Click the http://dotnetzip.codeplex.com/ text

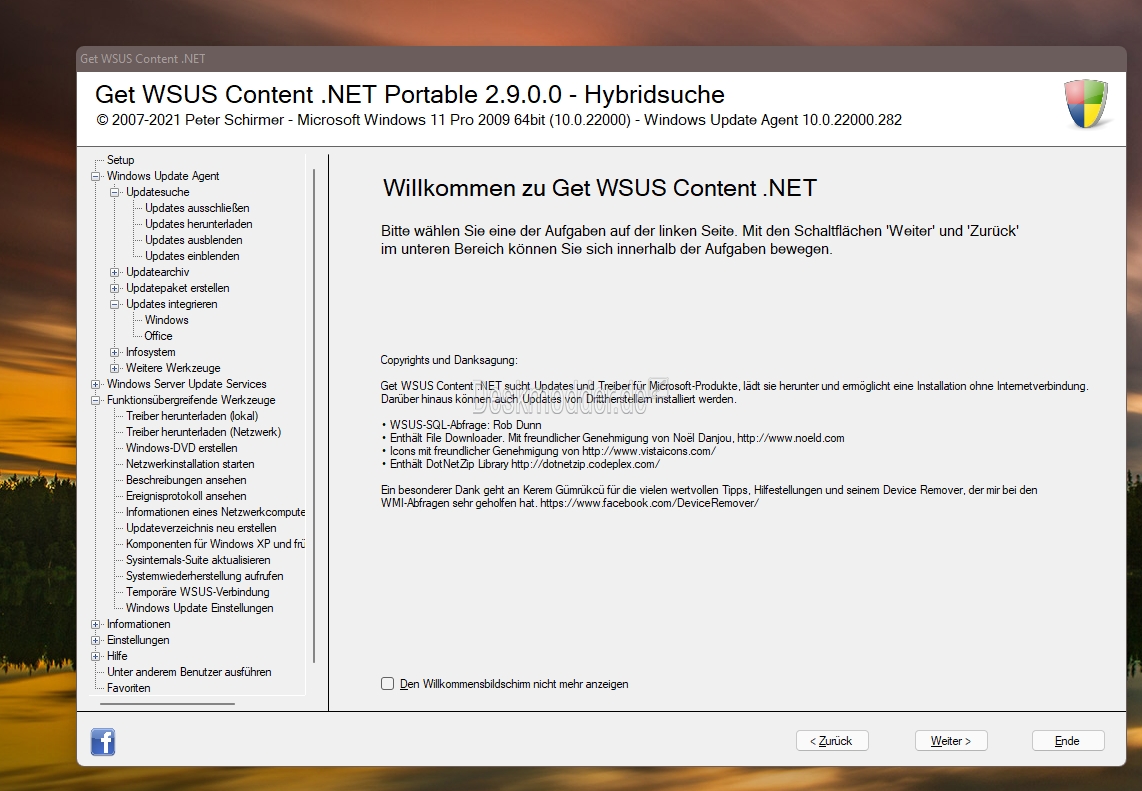pos(585,465)
